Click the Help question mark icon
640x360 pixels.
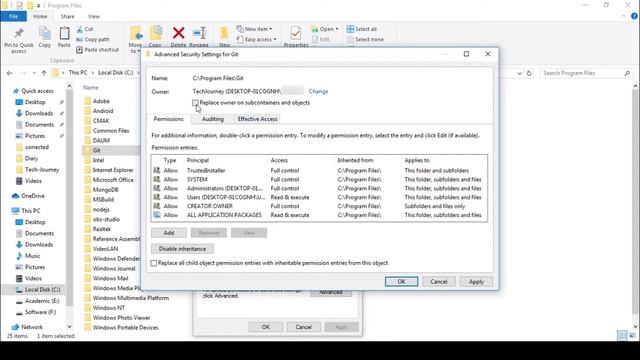pyautogui.click(x=634, y=16)
